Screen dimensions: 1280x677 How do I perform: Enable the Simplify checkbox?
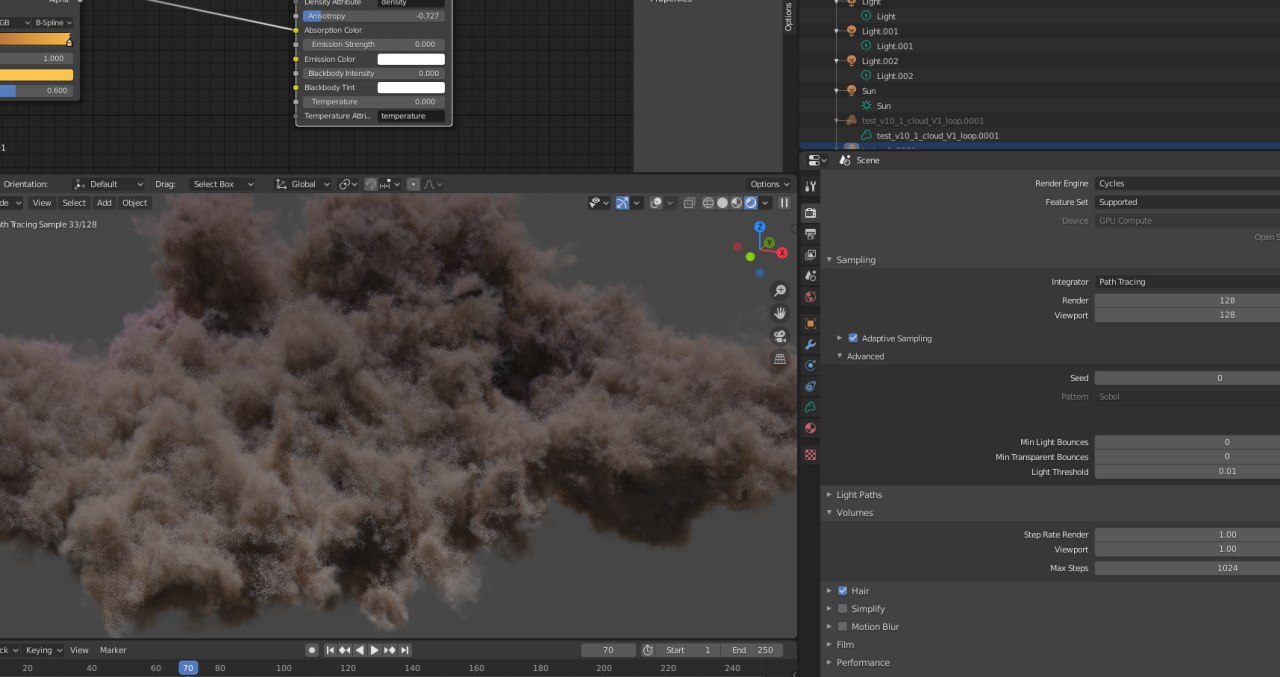pos(843,608)
